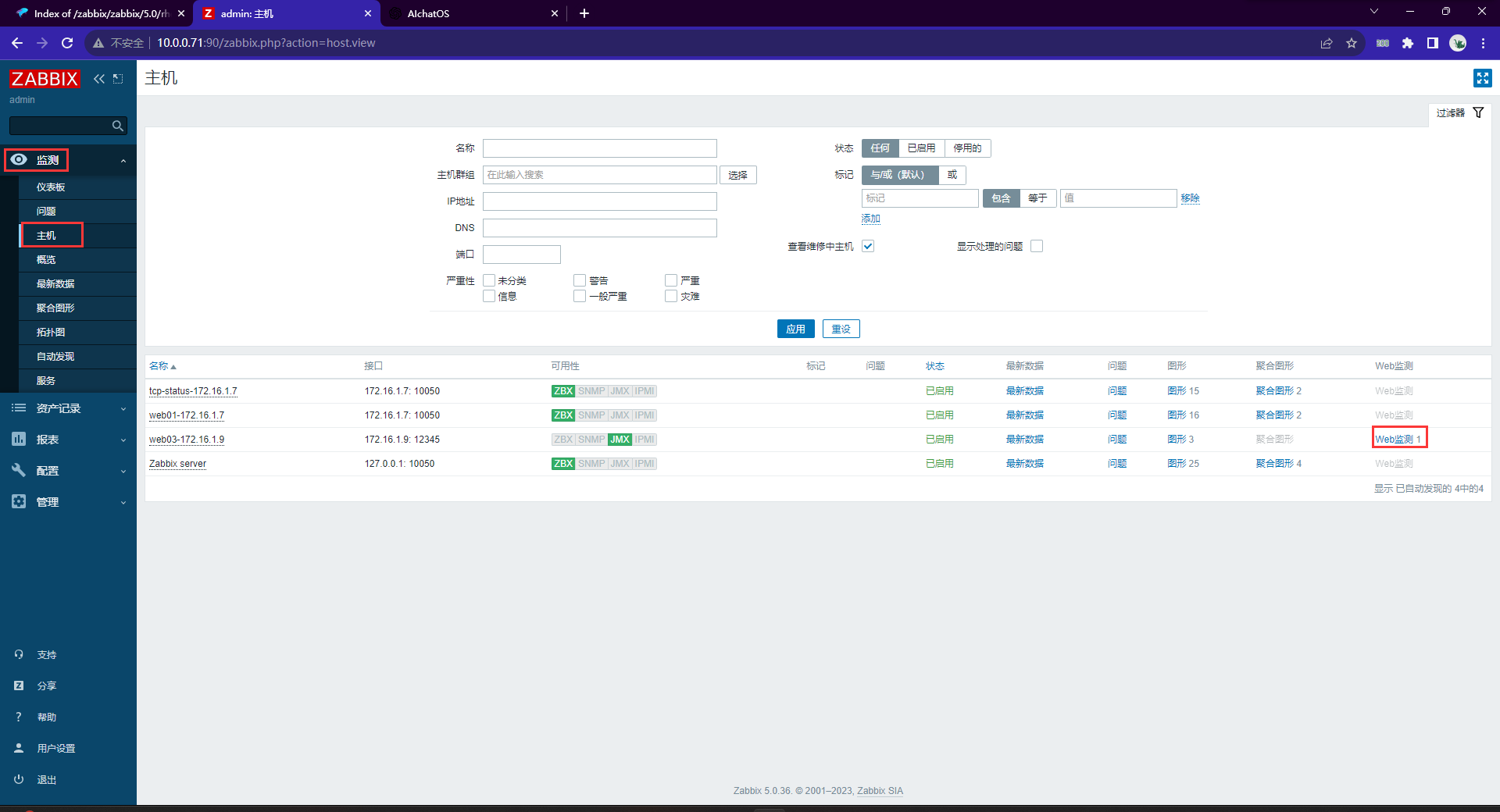Select 等于 tag operator option
This screenshot has height=812, width=1500.
point(1037,198)
